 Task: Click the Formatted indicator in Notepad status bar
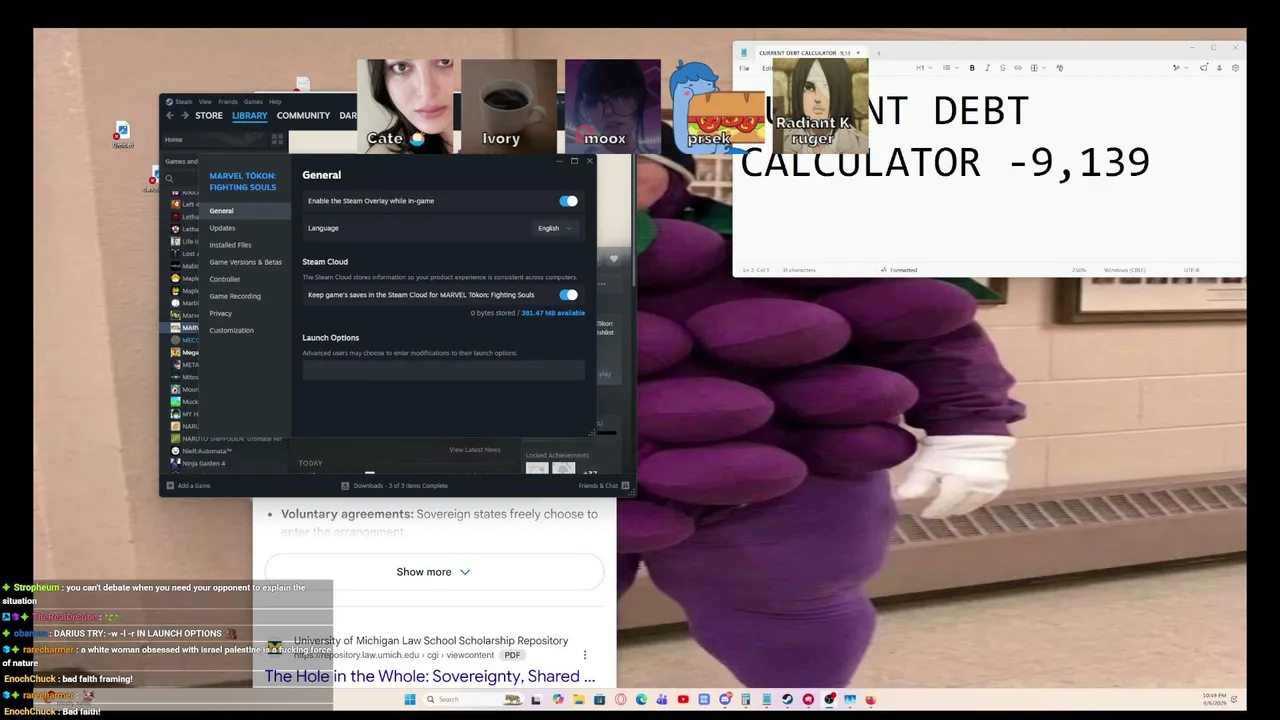pyautogui.click(x=900, y=270)
